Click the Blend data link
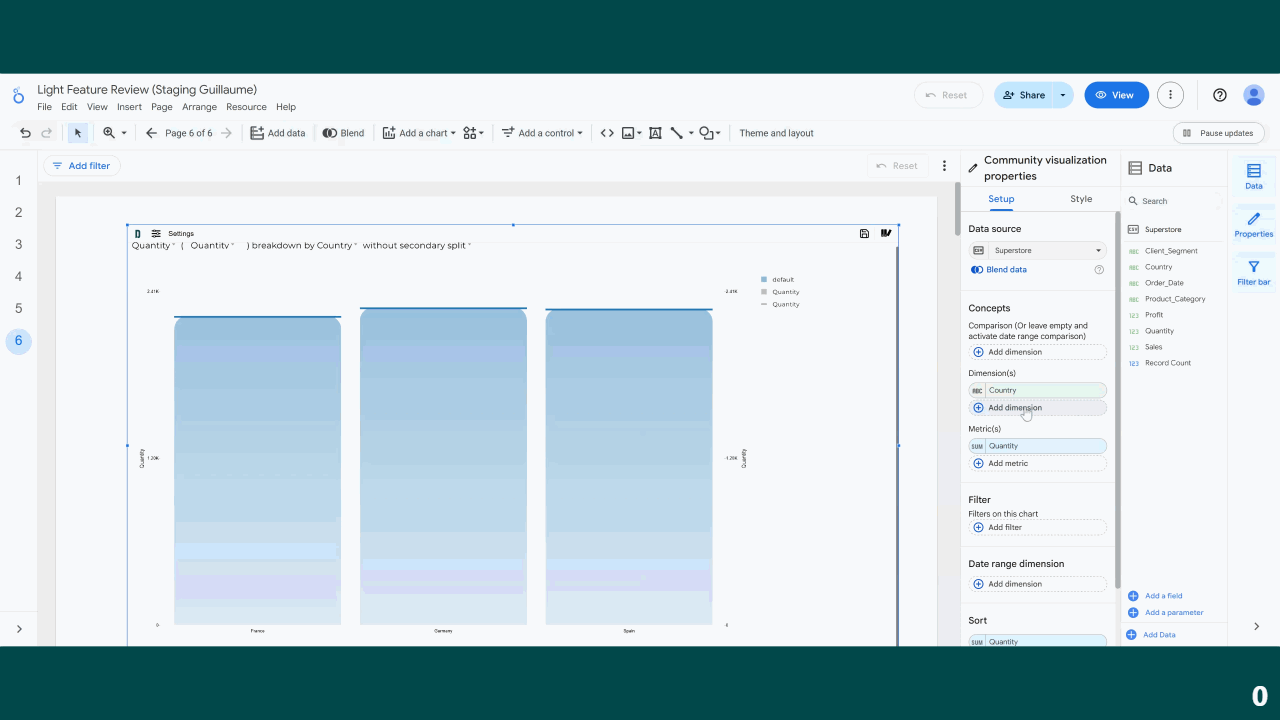The height and width of the screenshot is (720, 1280). click(x=1006, y=270)
